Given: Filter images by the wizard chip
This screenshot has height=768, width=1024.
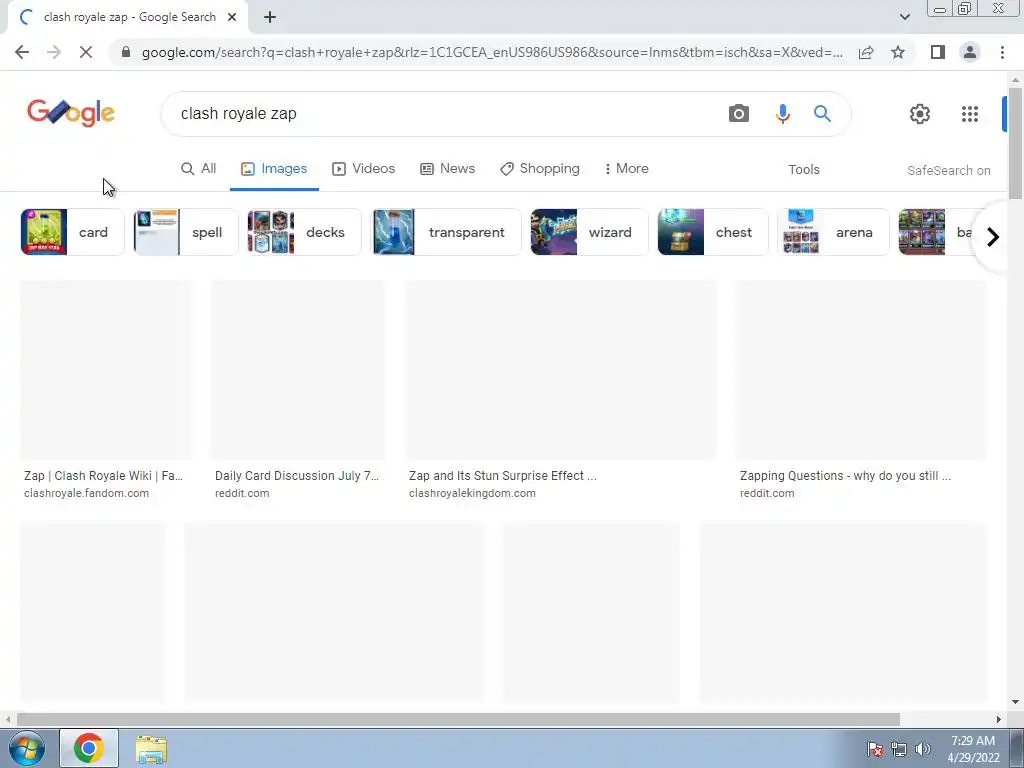Looking at the screenshot, I should (589, 232).
